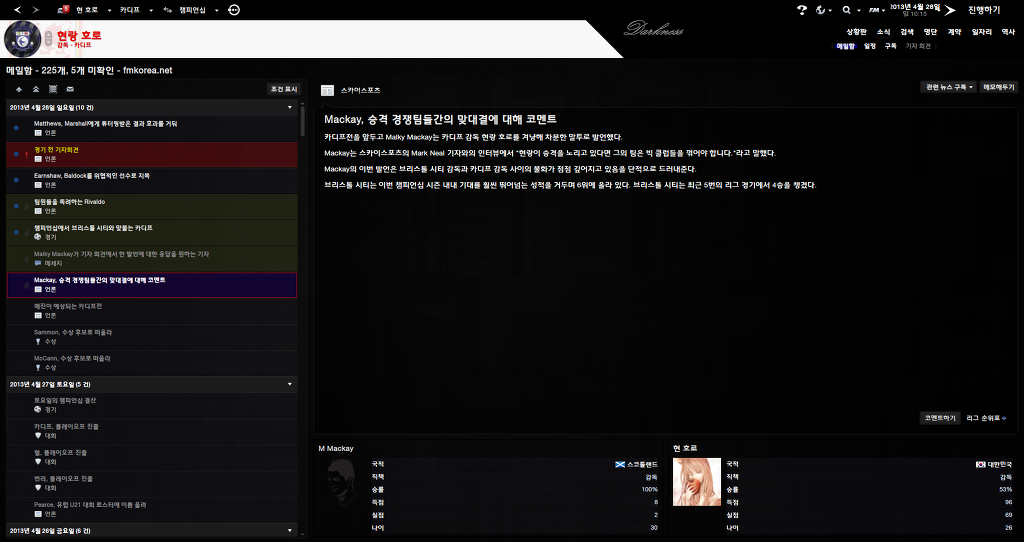The width and height of the screenshot is (1024, 542).
Task: Toggle unread dot on 챔피언십에서 브리스톨 시티와 맞붙는 카디프
Action: [16, 232]
